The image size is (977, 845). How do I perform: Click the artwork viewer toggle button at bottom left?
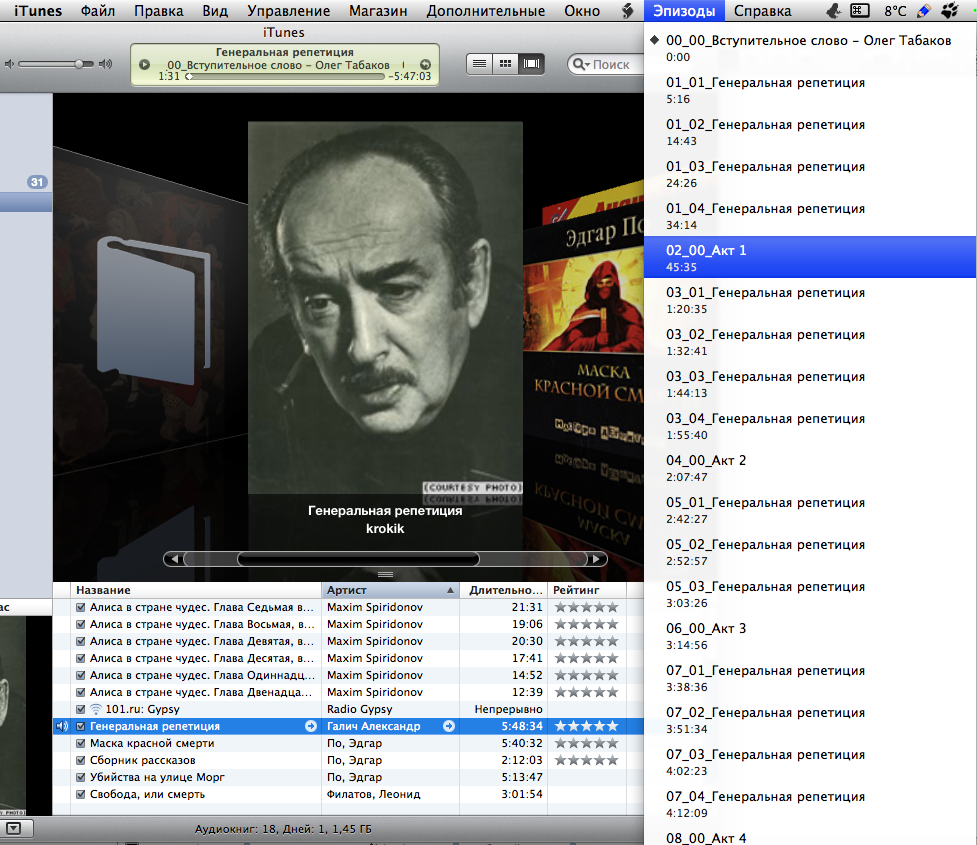tap(14, 828)
